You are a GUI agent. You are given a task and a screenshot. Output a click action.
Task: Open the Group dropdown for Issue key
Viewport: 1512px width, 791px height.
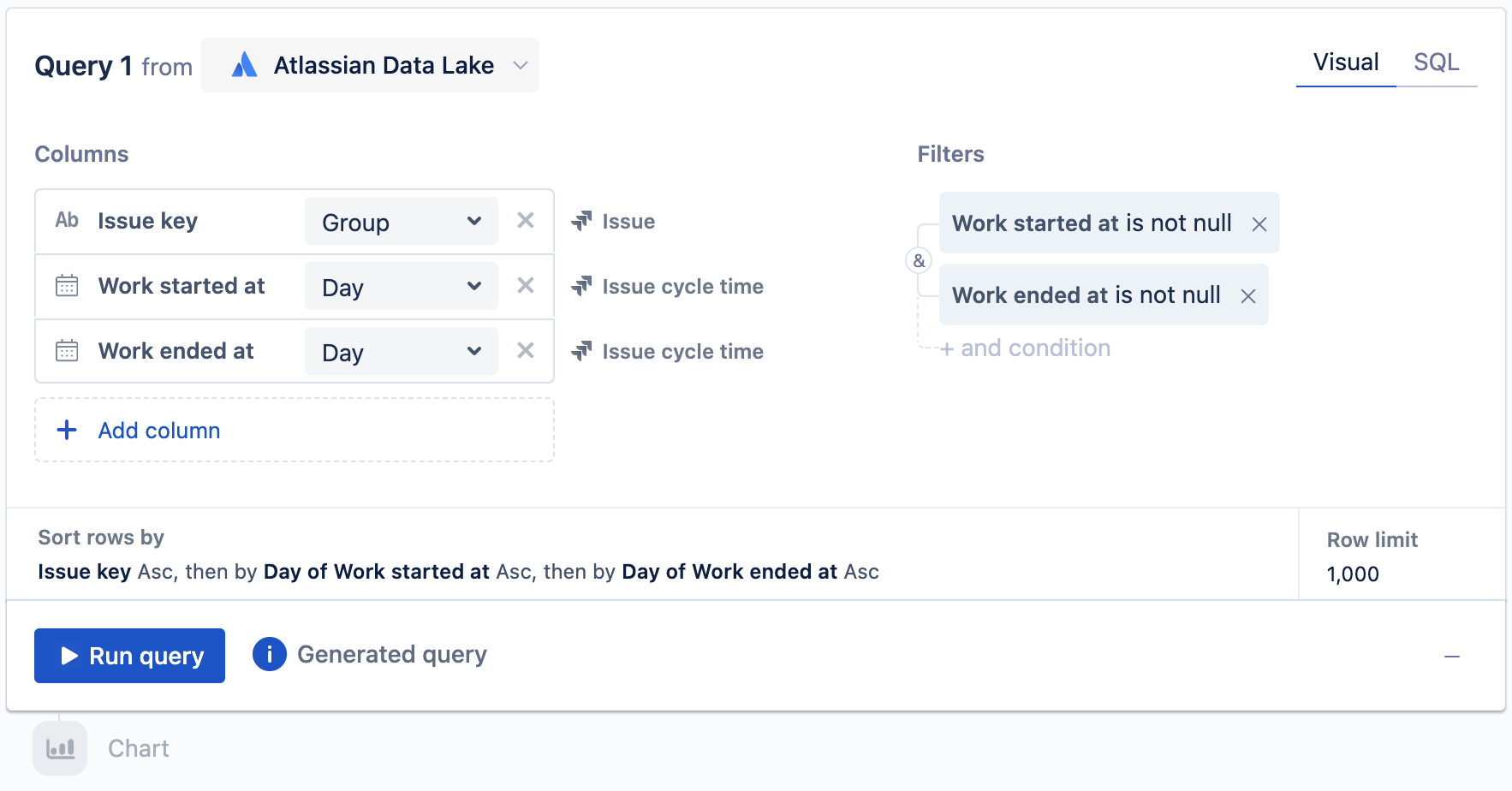tap(401, 222)
